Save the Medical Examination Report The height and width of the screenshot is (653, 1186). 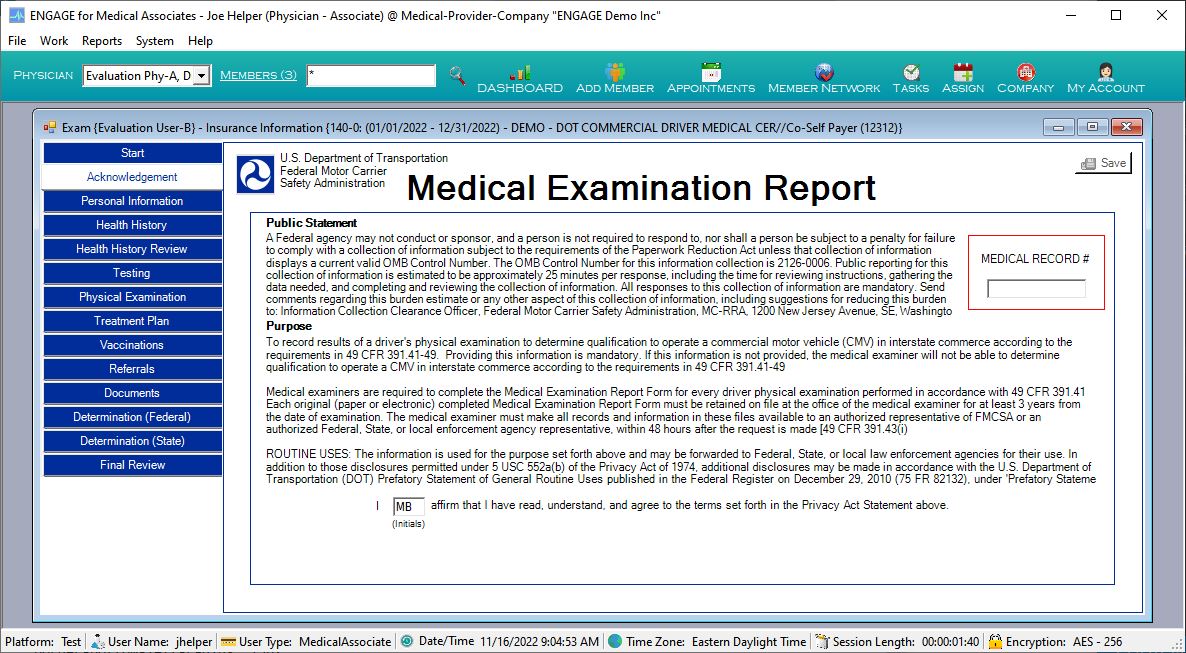pos(1102,162)
